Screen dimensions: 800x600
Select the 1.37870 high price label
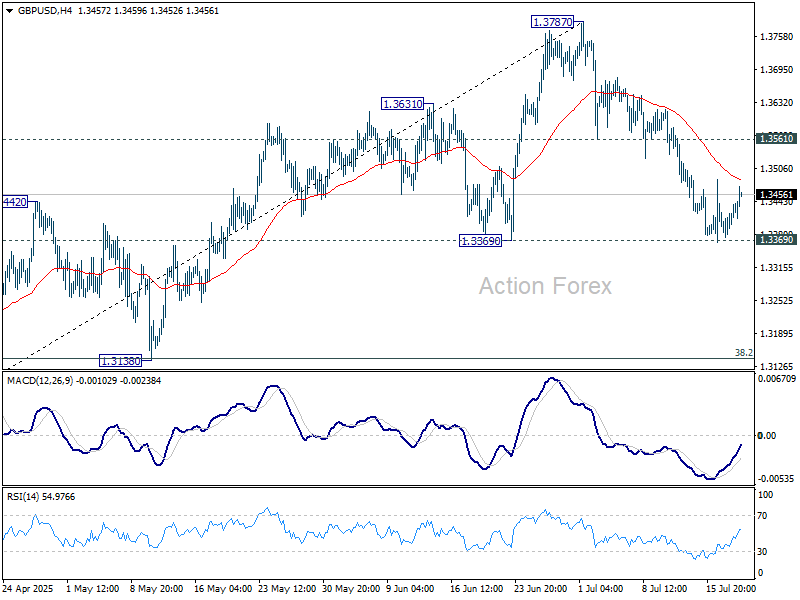556,21
